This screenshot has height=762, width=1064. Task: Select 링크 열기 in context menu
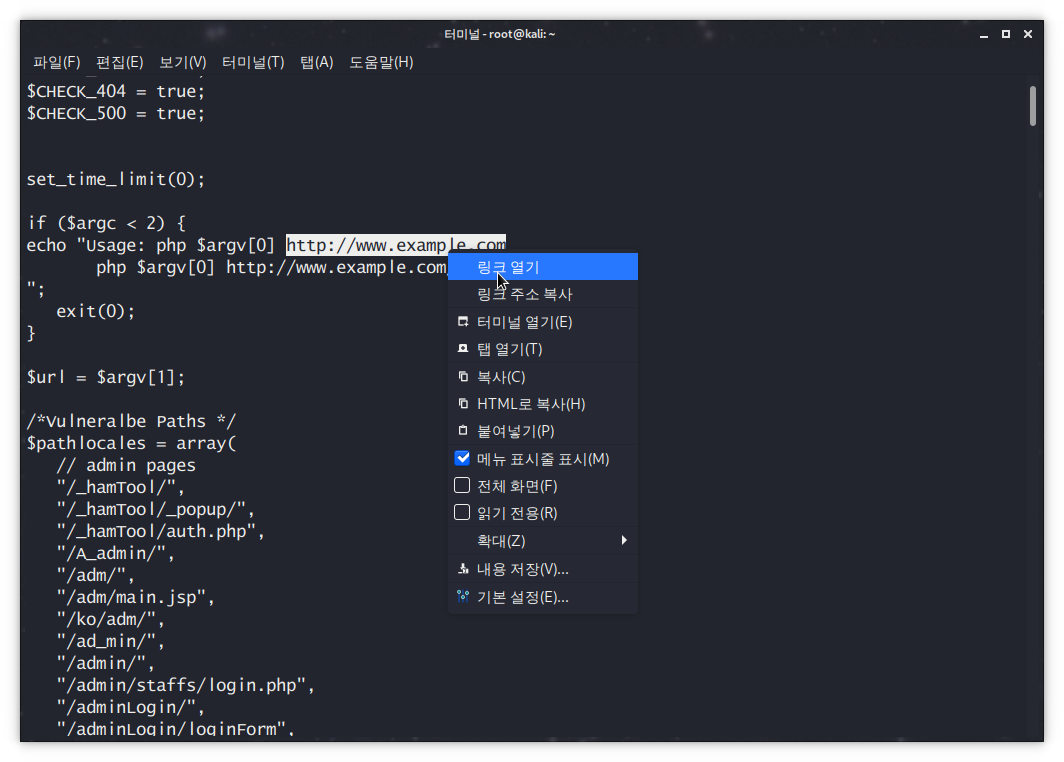[x=543, y=267]
